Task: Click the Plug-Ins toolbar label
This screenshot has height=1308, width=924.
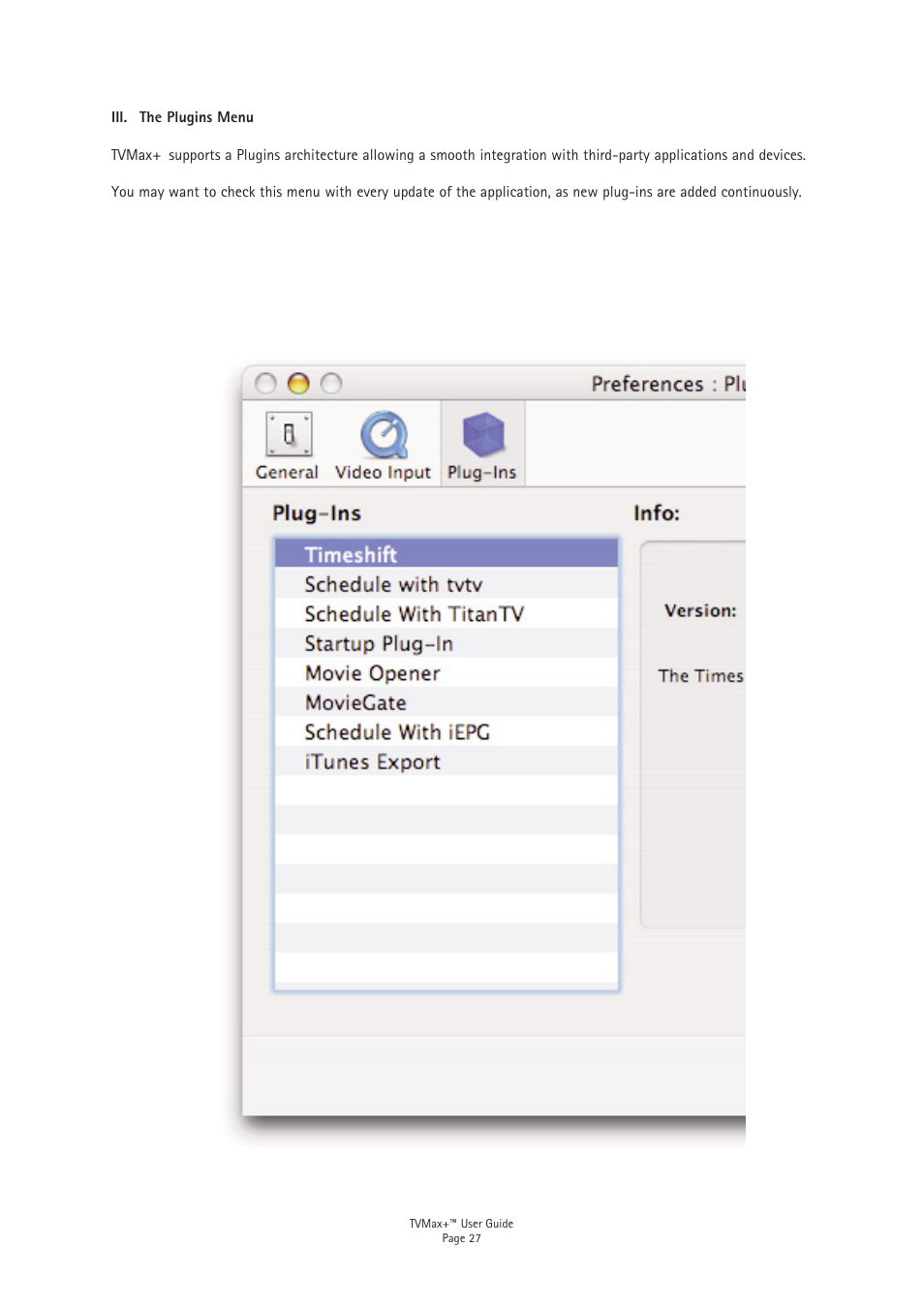Action: coord(481,472)
